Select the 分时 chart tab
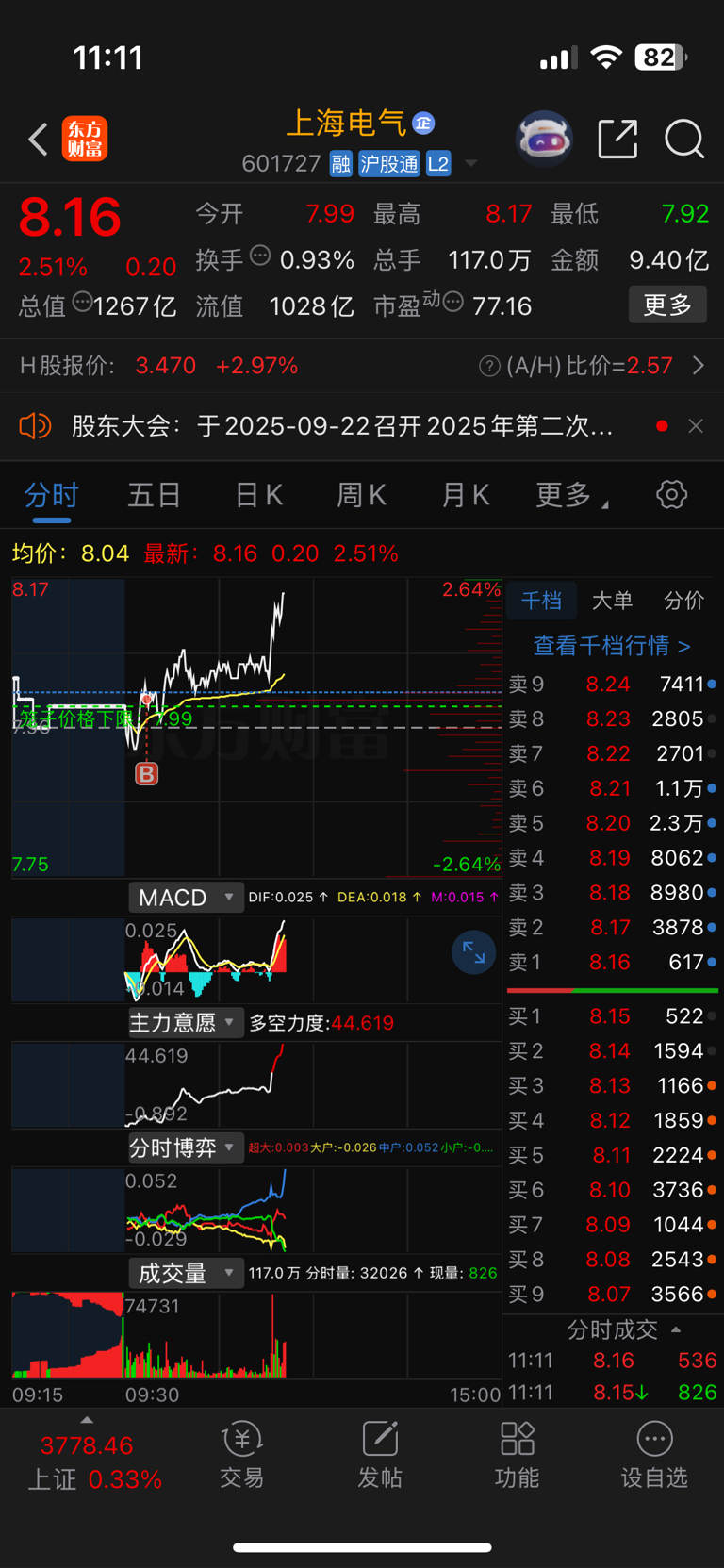724x1568 pixels. coord(51,496)
